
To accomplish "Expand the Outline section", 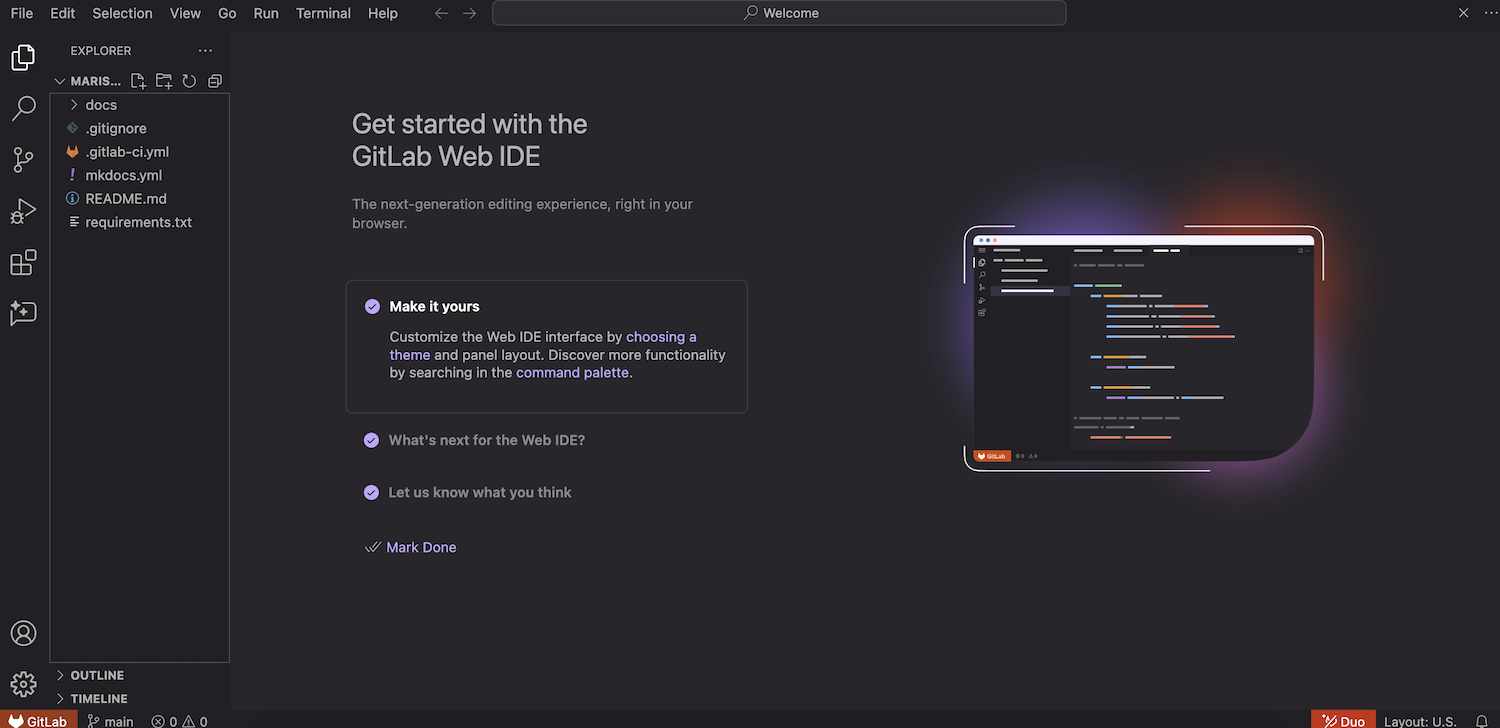I will coord(96,675).
